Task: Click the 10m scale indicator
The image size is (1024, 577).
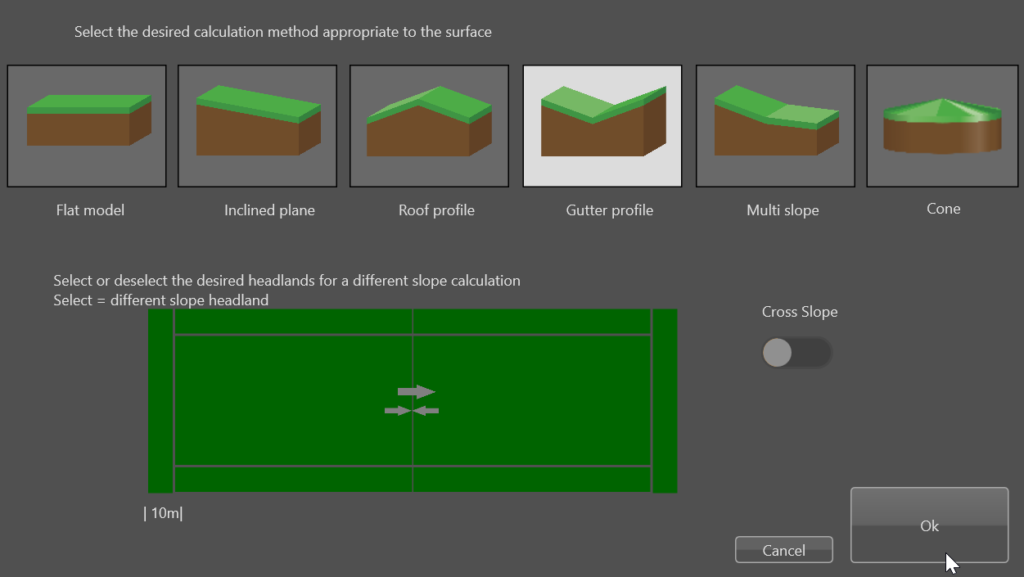Action: coord(164,514)
